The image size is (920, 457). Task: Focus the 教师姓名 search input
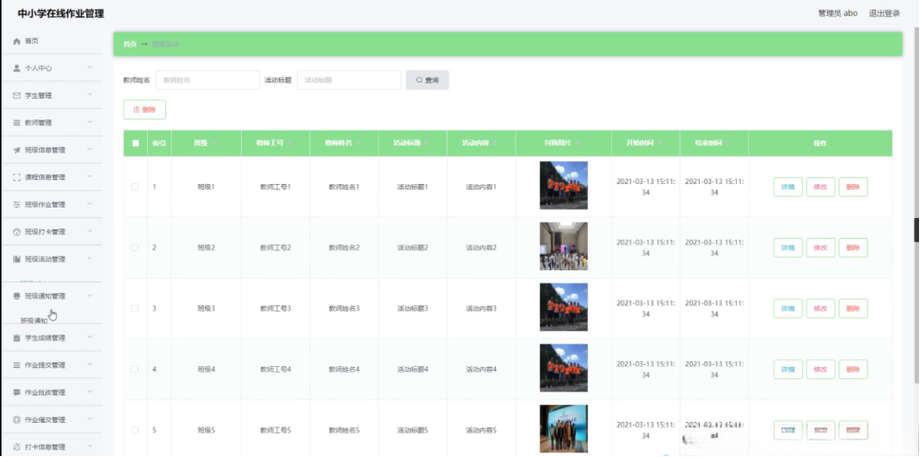tap(208, 80)
